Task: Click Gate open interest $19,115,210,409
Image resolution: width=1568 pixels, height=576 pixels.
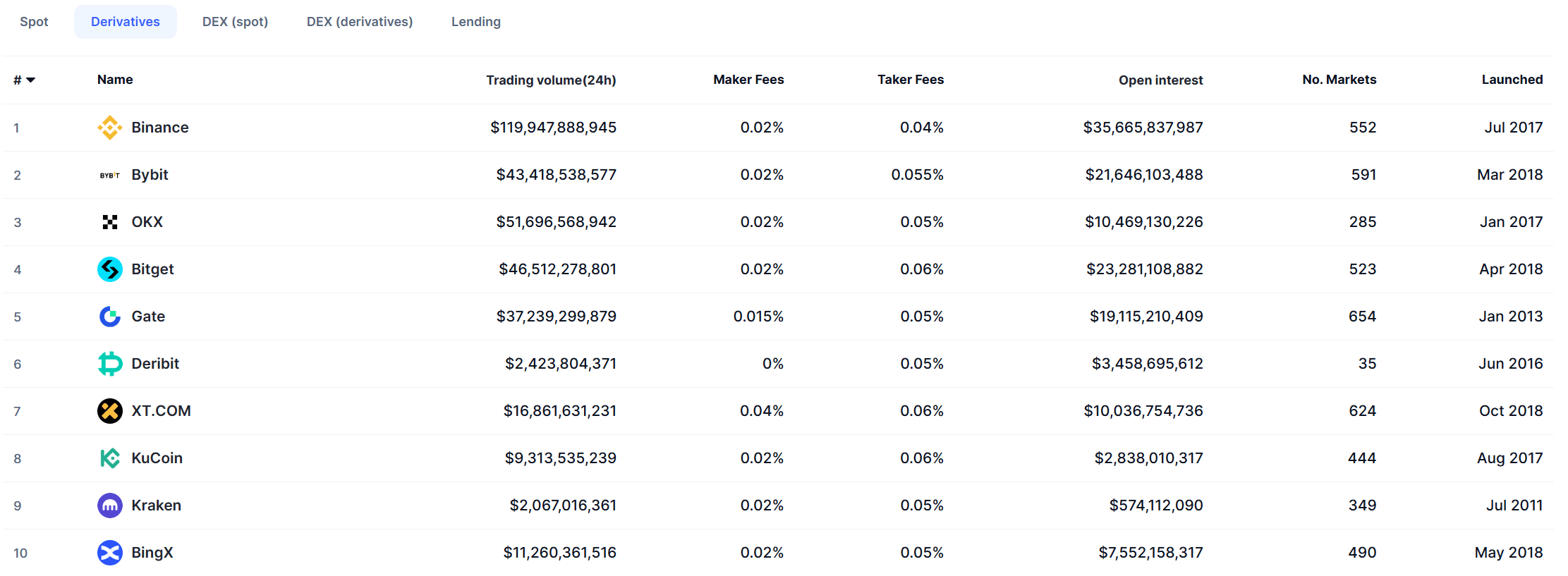Action: [1146, 317]
